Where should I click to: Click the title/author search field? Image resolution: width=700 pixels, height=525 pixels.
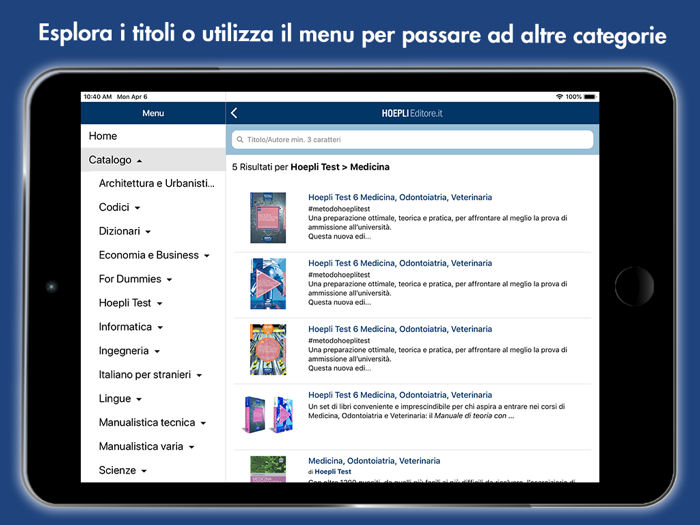[412, 140]
